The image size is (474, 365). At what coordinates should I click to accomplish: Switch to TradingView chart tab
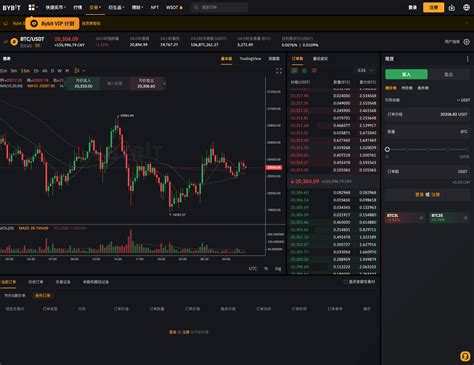(250, 59)
